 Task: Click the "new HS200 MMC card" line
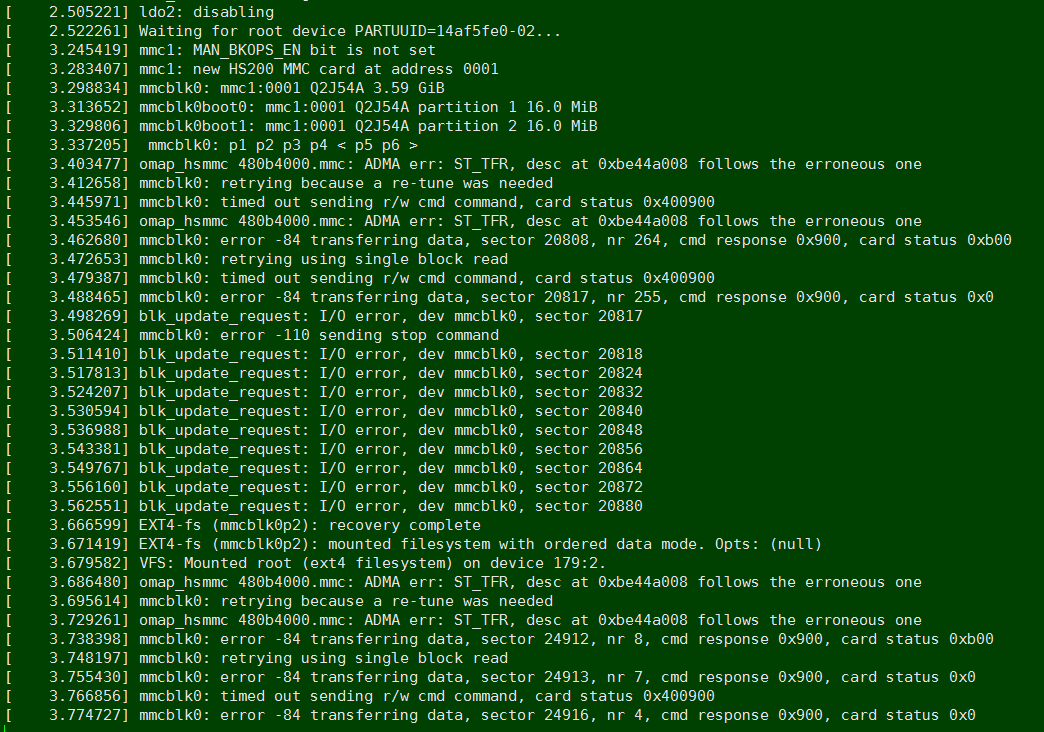pos(318,69)
